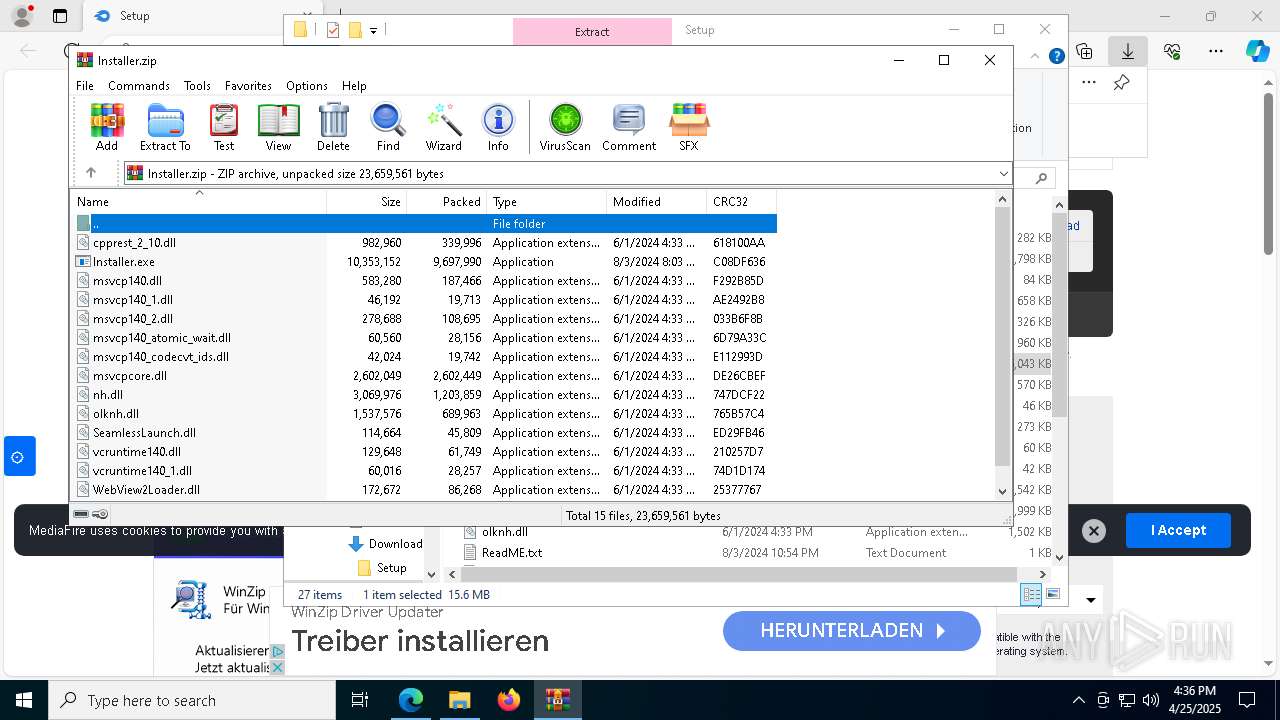Accept MediaFire cookies with I Accept
1280x720 pixels.
tap(1178, 530)
